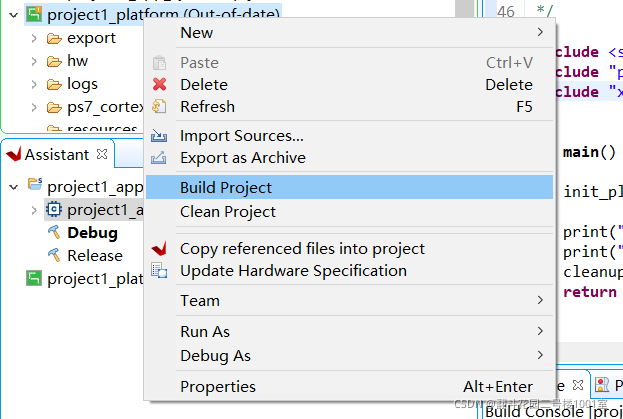This screenshot has width=623, height=419.
Task: Choose Refresh menu entry
Action: (349, 106)
